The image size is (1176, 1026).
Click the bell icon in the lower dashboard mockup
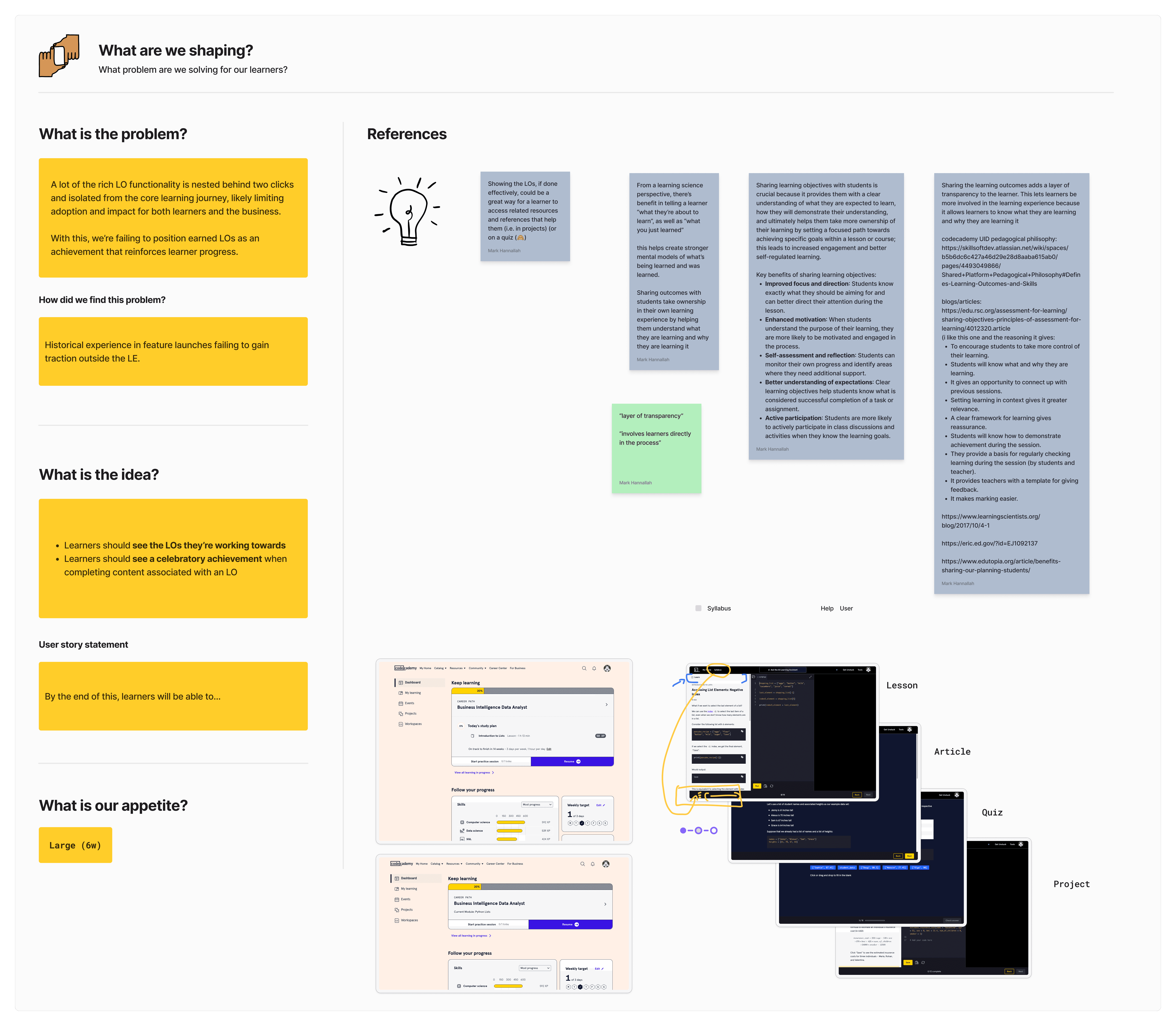click(x=593, y=864)
